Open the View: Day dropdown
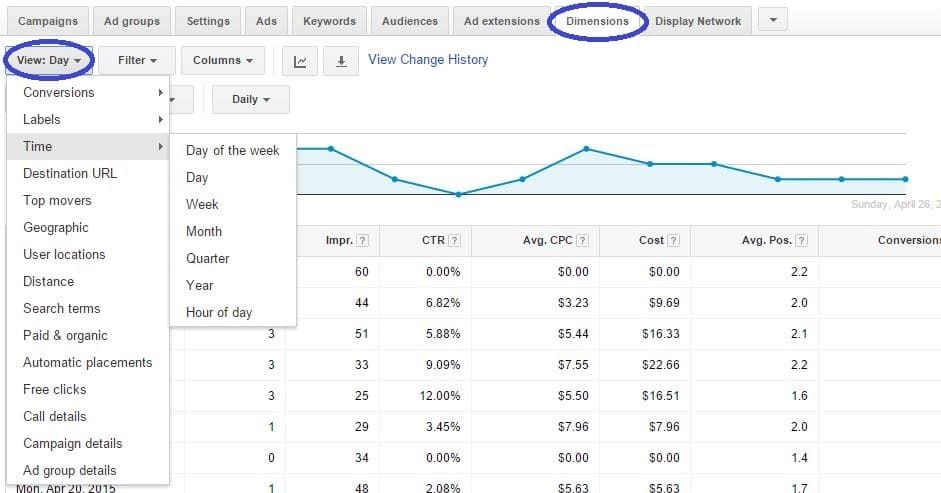This screenshot has width=941, height=493. (x=49, y=61)
